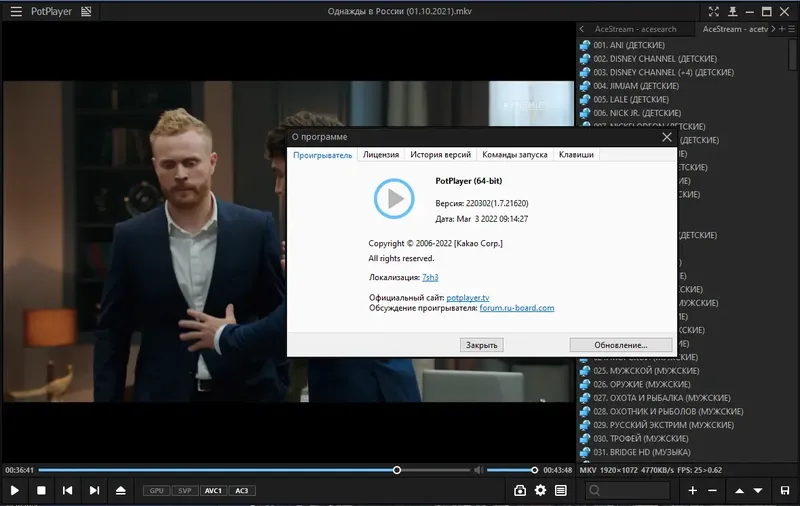Toggle GPU hardware acceleration indicator
The width and height of the screenshot is (800, 506).
(157, 491)
